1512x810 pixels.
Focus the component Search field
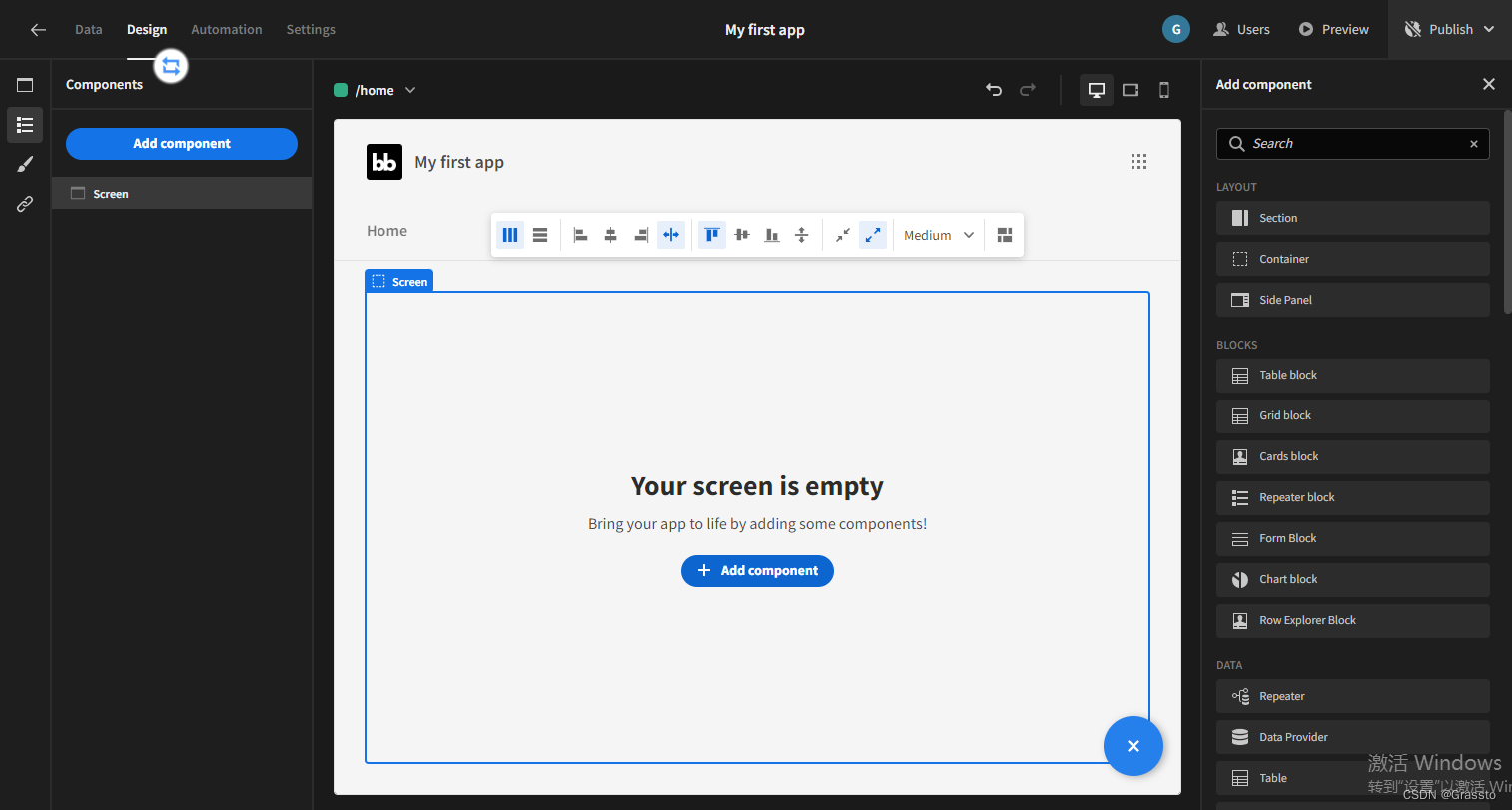1353,144
